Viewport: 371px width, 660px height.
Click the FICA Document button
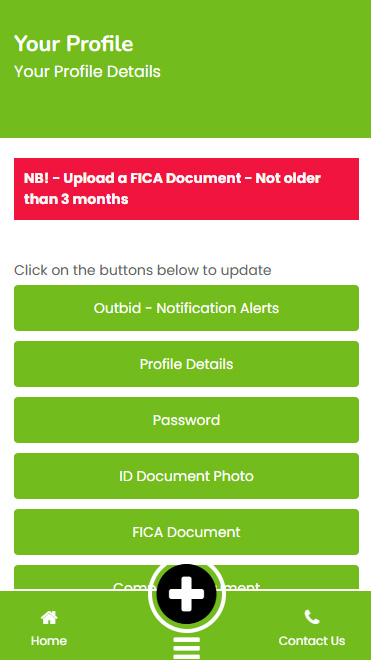(x=186, y=532)
